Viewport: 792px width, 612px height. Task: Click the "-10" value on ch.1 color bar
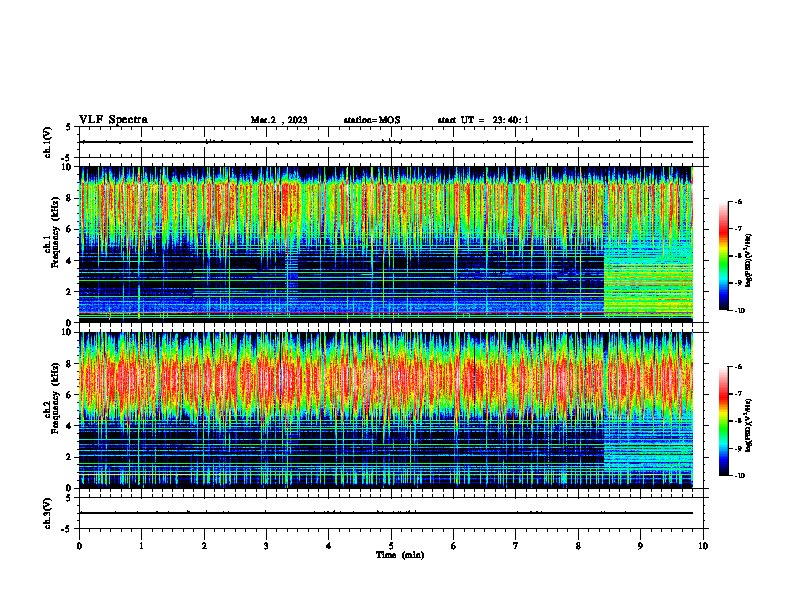(x=739, y=311)
